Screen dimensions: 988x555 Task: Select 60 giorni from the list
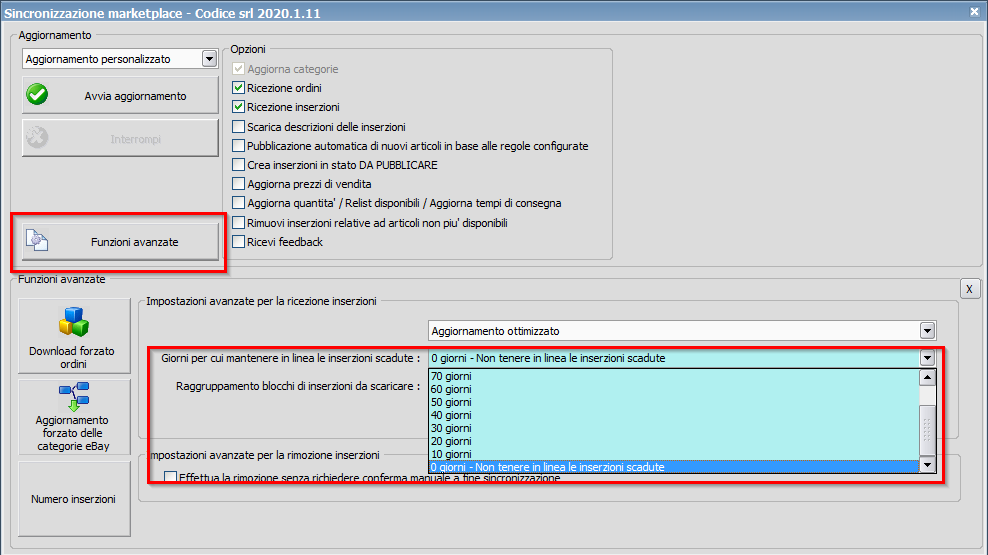point(674,389)
